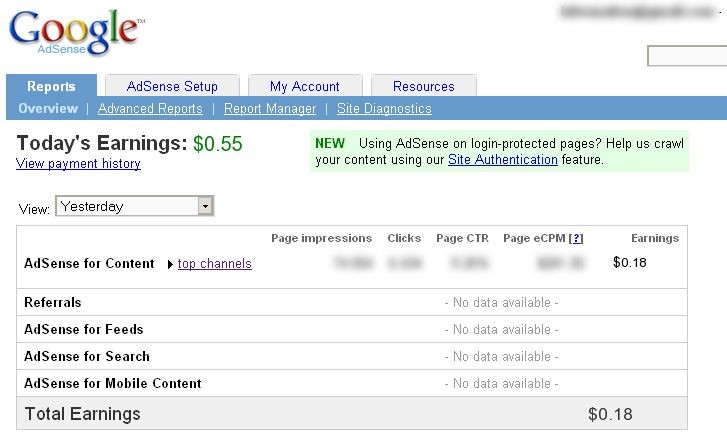Click the Total Earnings $0.18 value
The image size is (727, 437).
coord(610,414)
